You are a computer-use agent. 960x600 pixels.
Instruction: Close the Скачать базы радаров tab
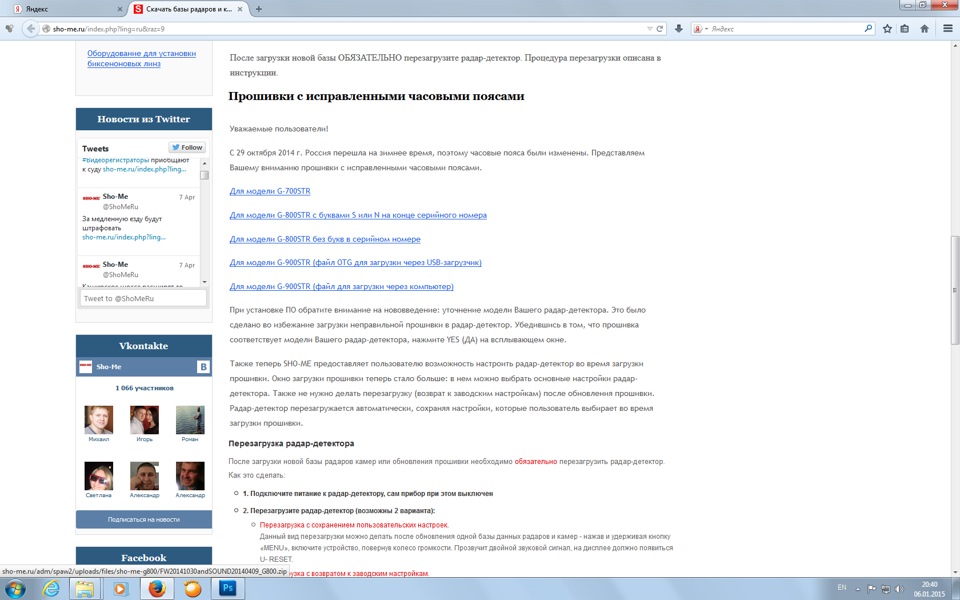tap(240, 9)
